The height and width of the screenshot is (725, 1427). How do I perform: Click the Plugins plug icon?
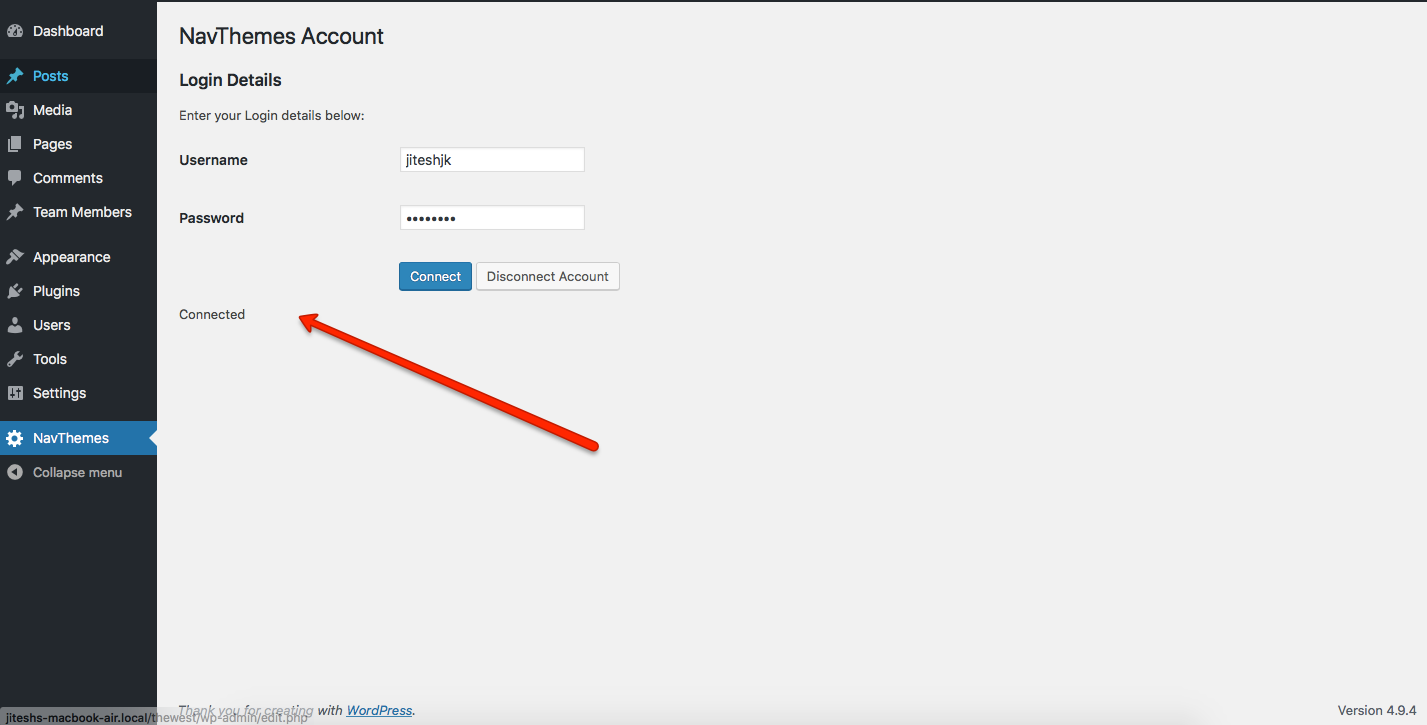pyautogui.click(x=15, y=291)
